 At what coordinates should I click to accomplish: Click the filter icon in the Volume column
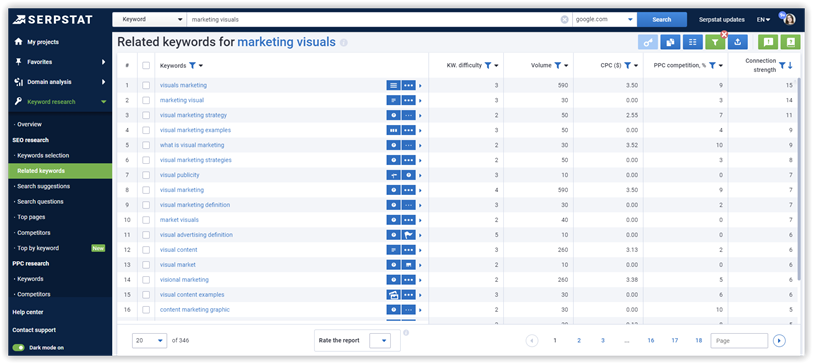[557, 65]
